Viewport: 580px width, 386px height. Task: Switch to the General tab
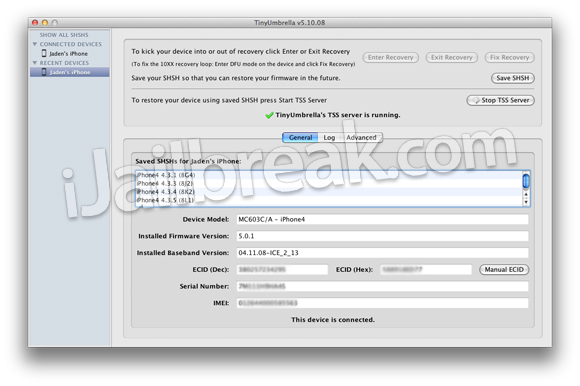point(300,138)
